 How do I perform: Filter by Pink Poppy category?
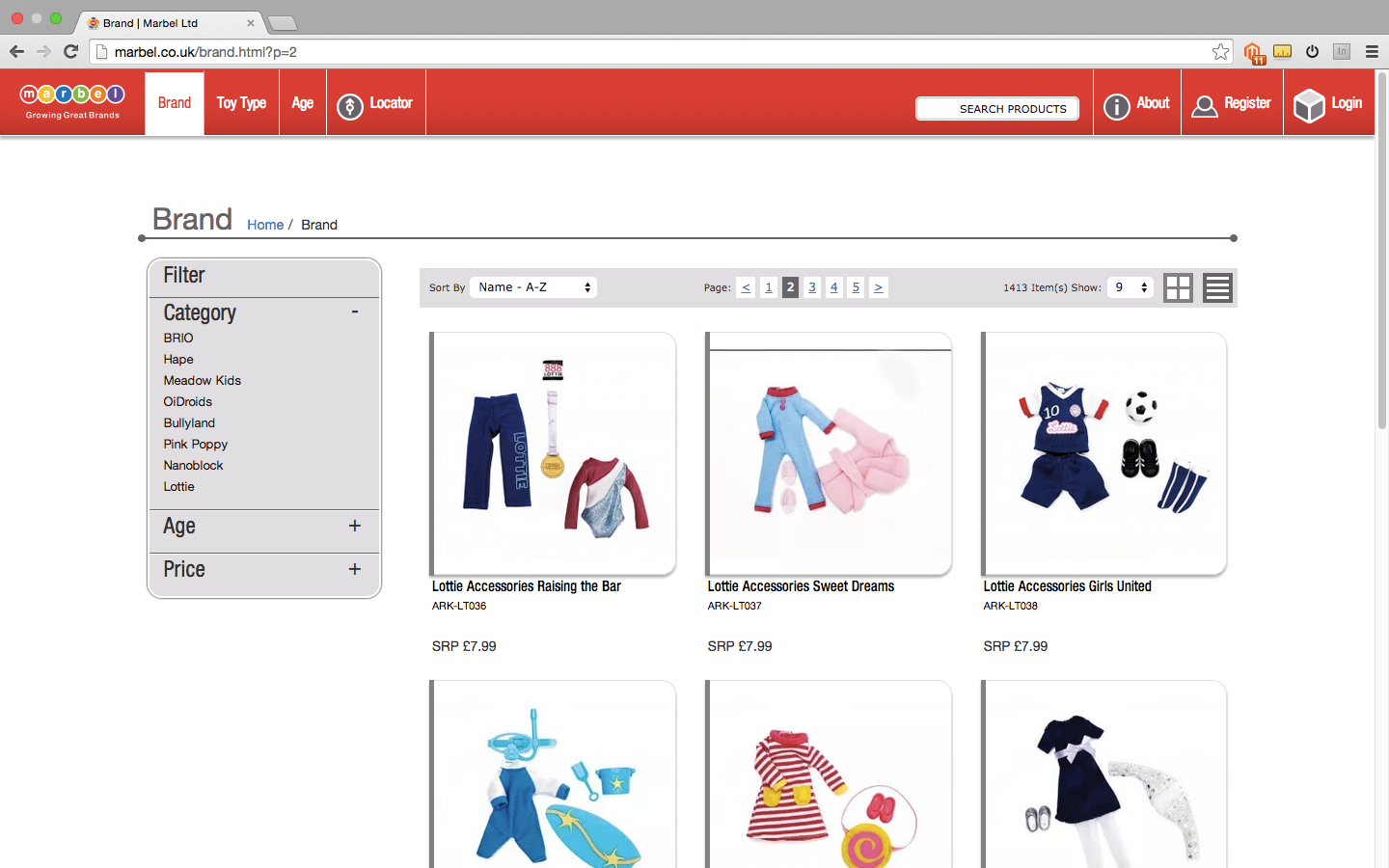coord(196,444)
